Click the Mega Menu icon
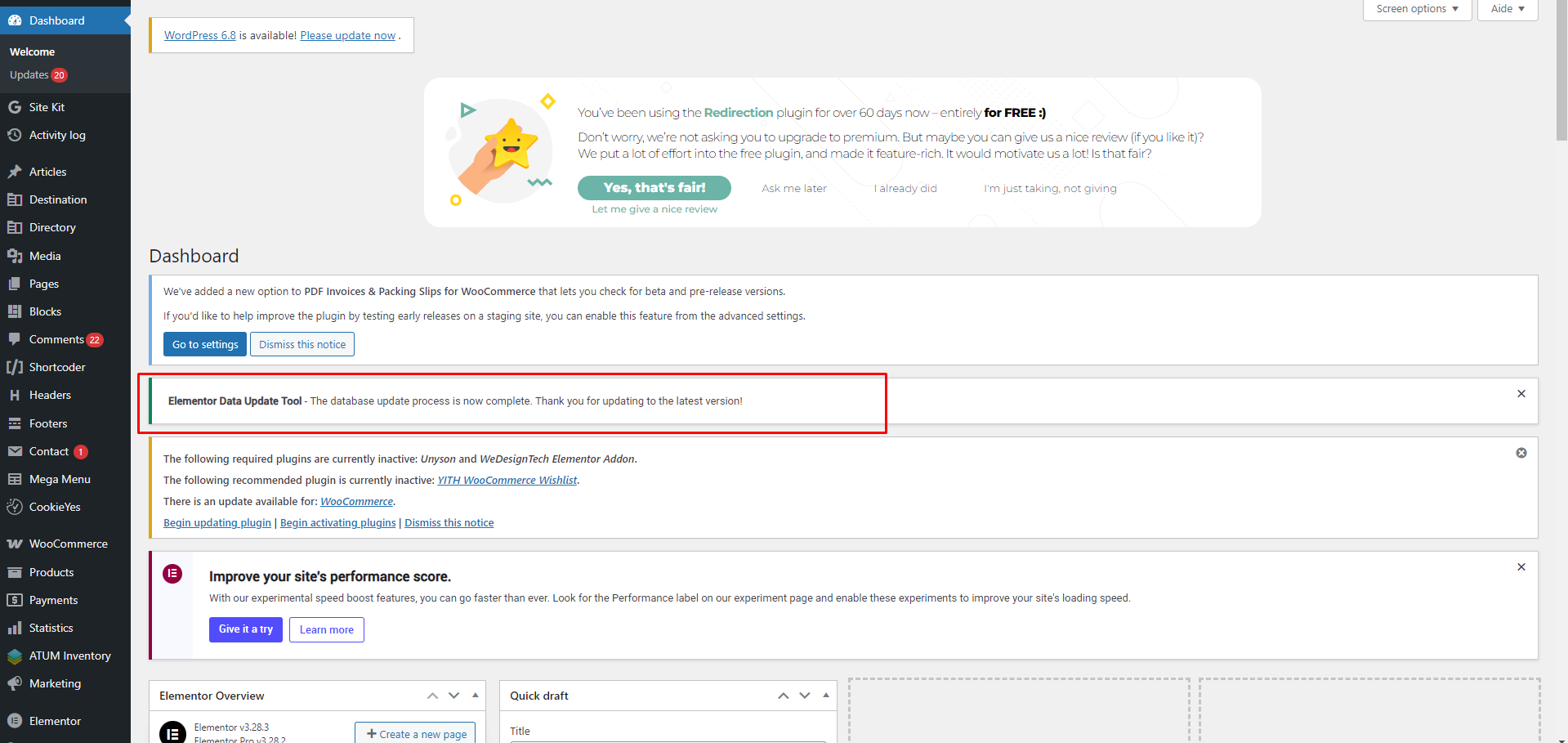The height and width of the screenshot is (743, 1568). (x=15, y=479)
